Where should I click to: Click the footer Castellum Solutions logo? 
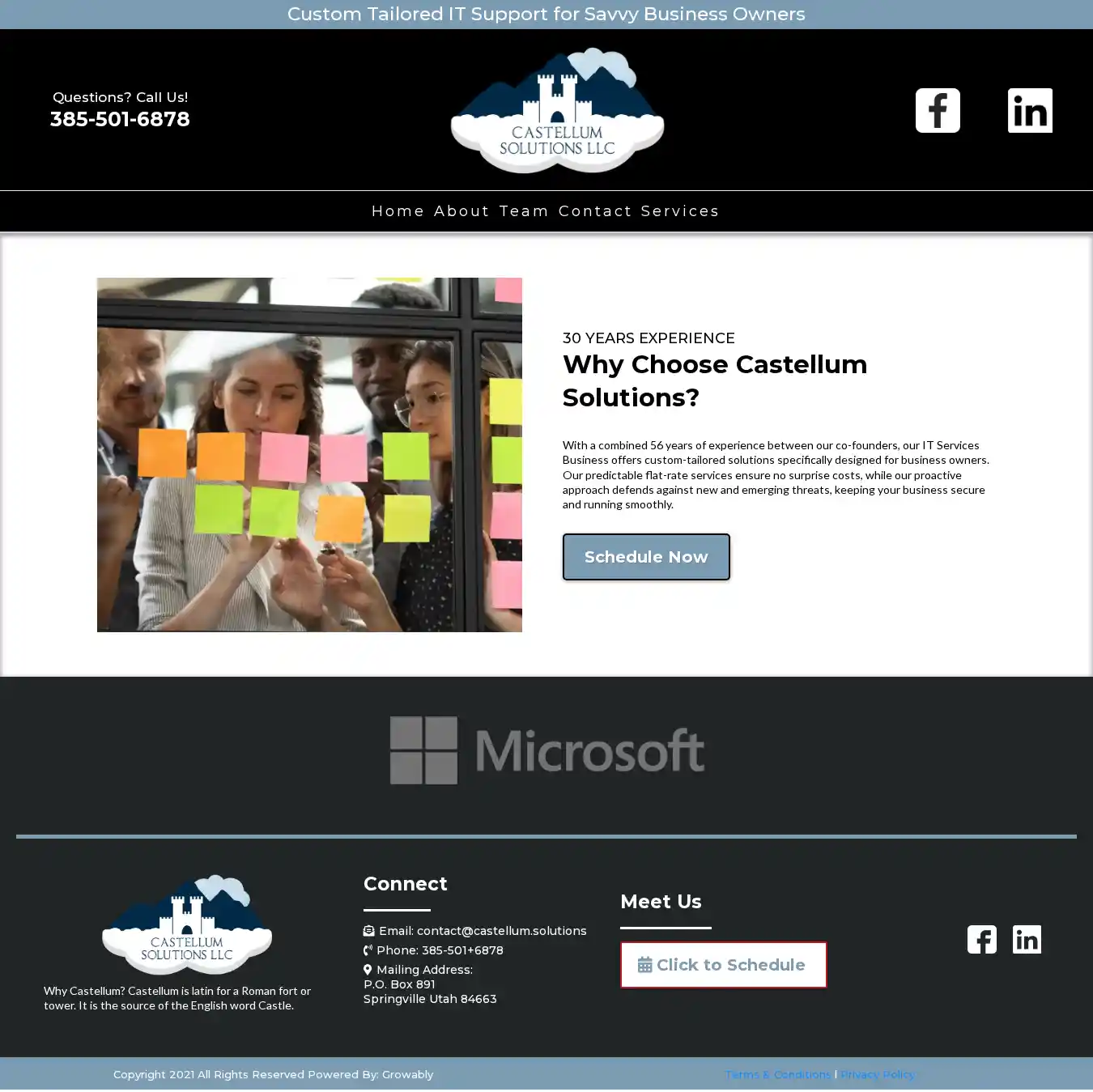tap(187, 924)
